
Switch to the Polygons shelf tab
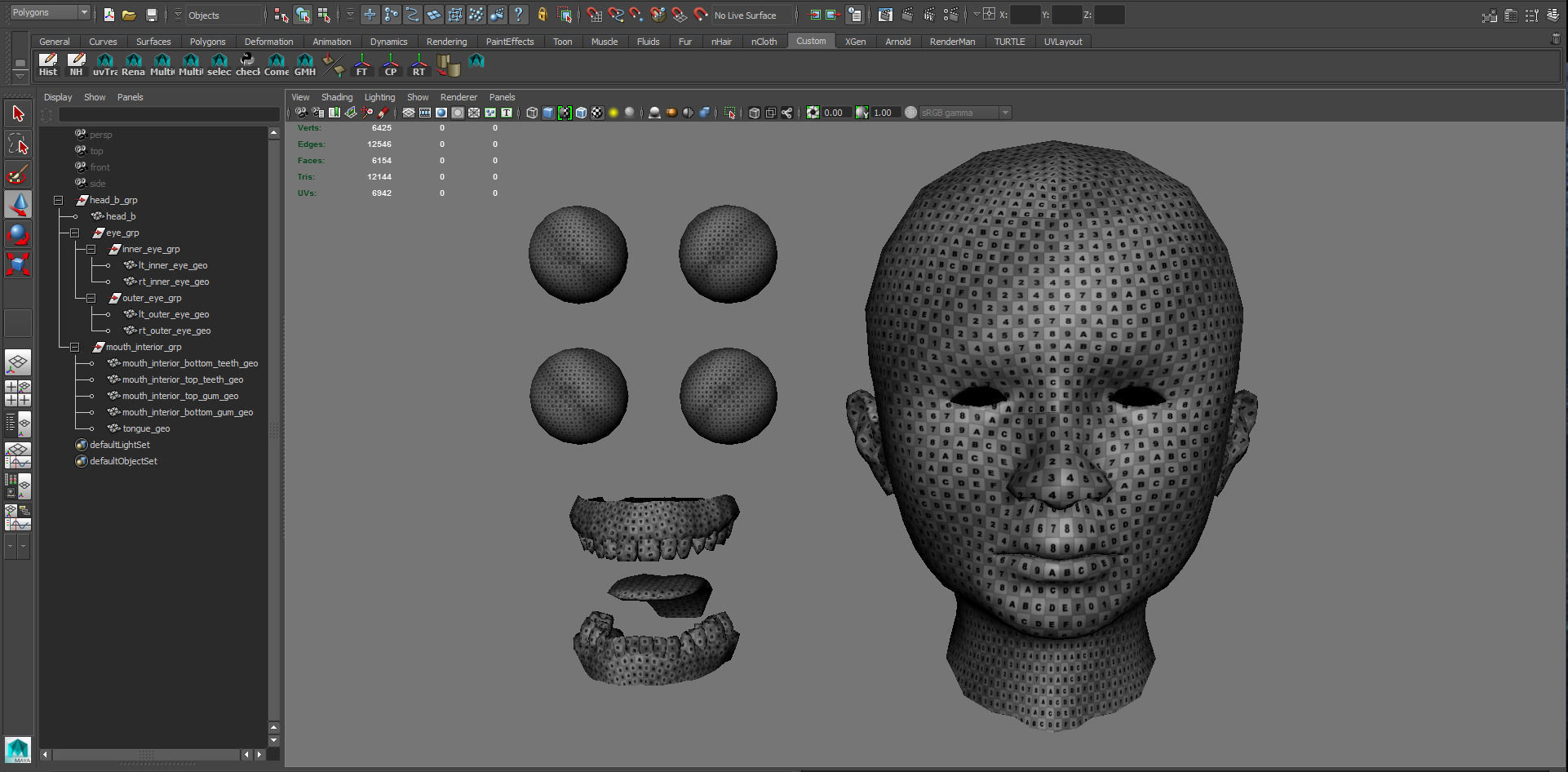(207, 42)
